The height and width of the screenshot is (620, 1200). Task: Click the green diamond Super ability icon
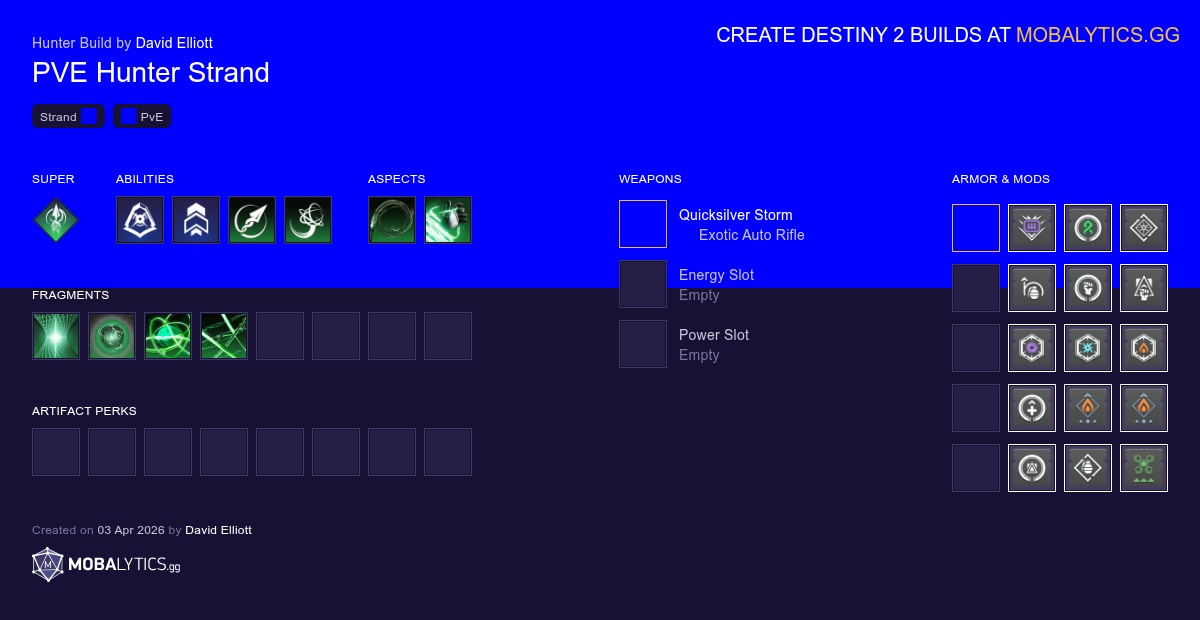[x=56, y=220]
